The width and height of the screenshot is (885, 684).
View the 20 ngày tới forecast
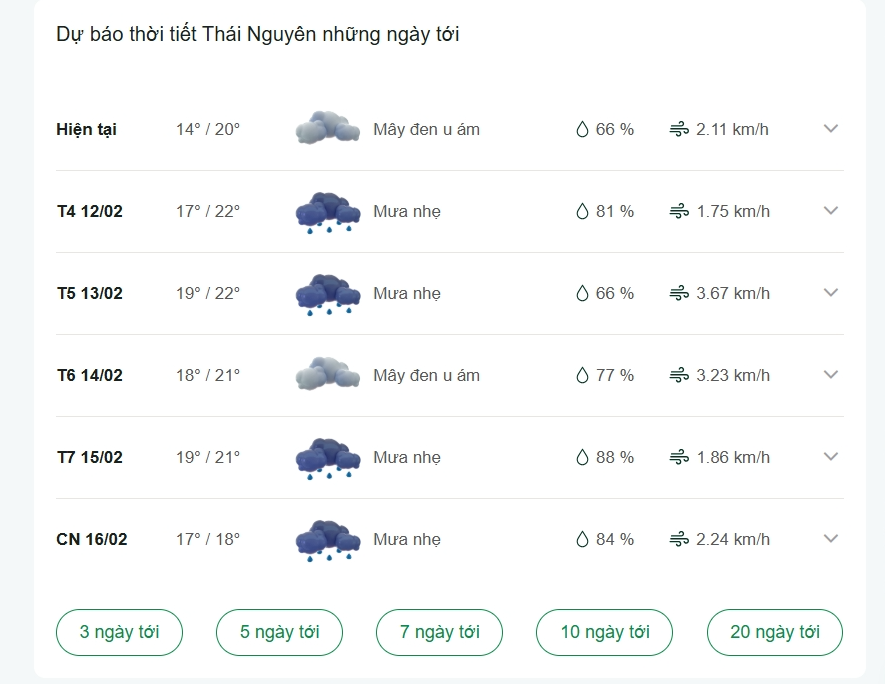tap(775, 632)
